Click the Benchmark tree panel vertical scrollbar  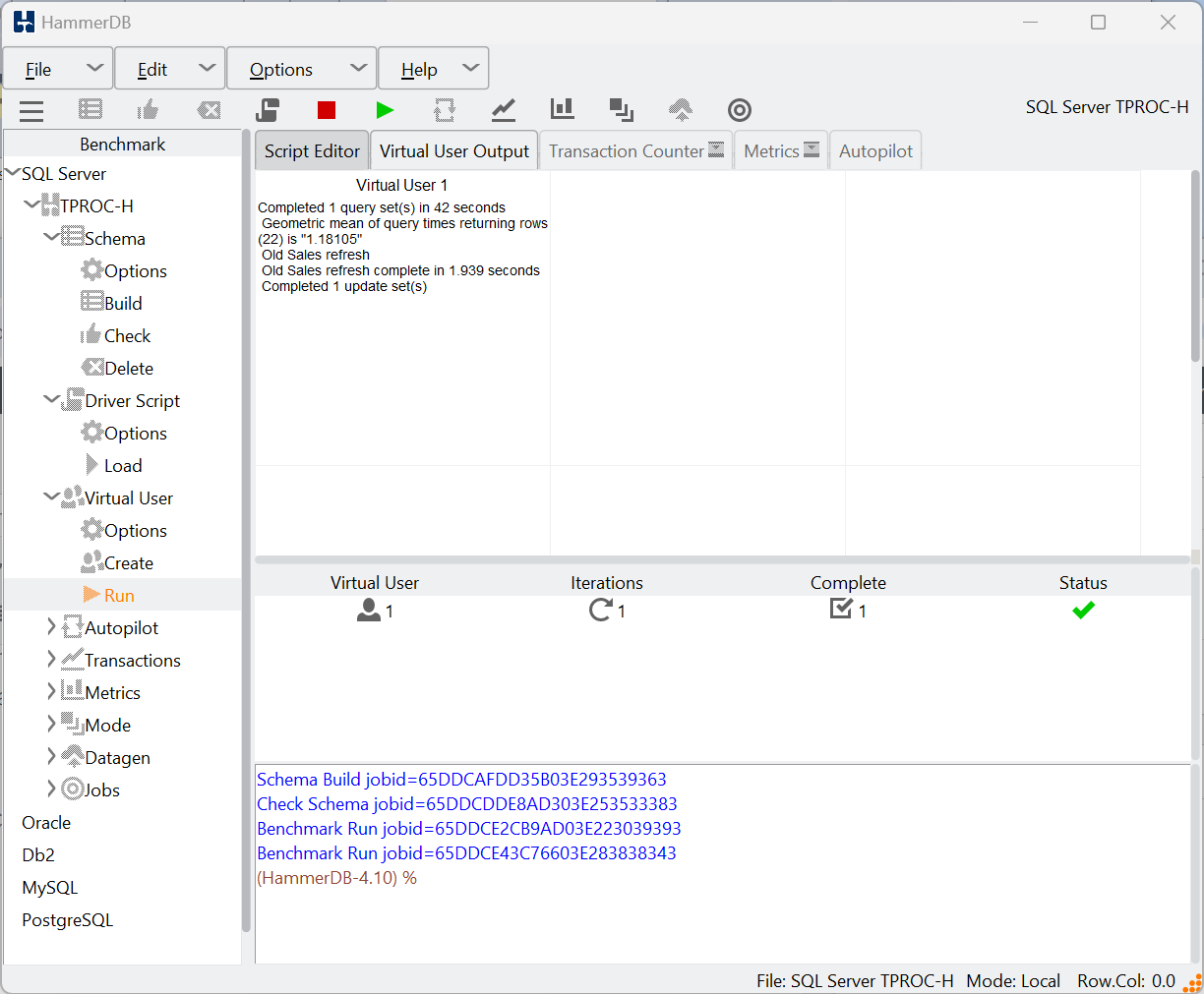[x=246, y=531]
